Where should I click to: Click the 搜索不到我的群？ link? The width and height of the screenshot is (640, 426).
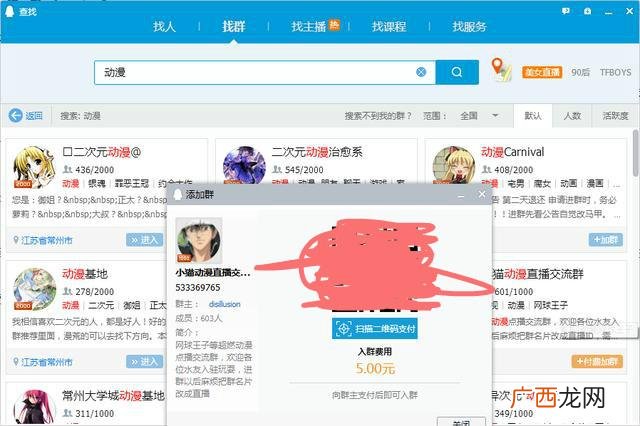click(378, 116)
